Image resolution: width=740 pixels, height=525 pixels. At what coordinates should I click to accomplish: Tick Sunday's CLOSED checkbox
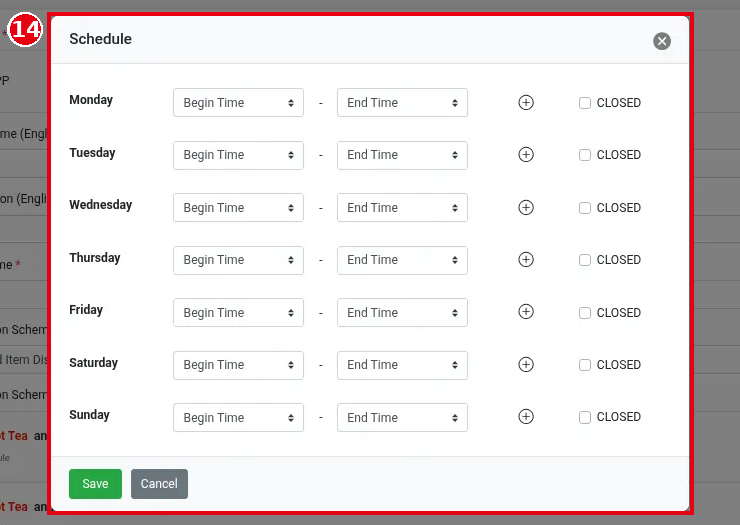pyautogui.click(x=585, y=417)
